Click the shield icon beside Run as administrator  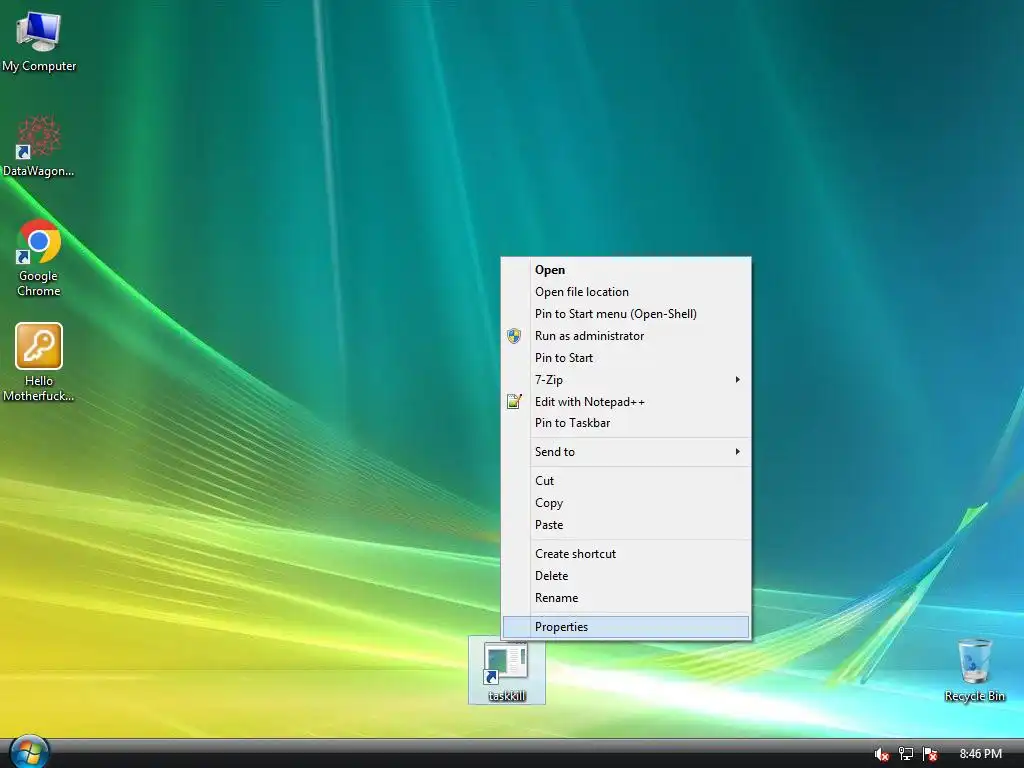514,336
